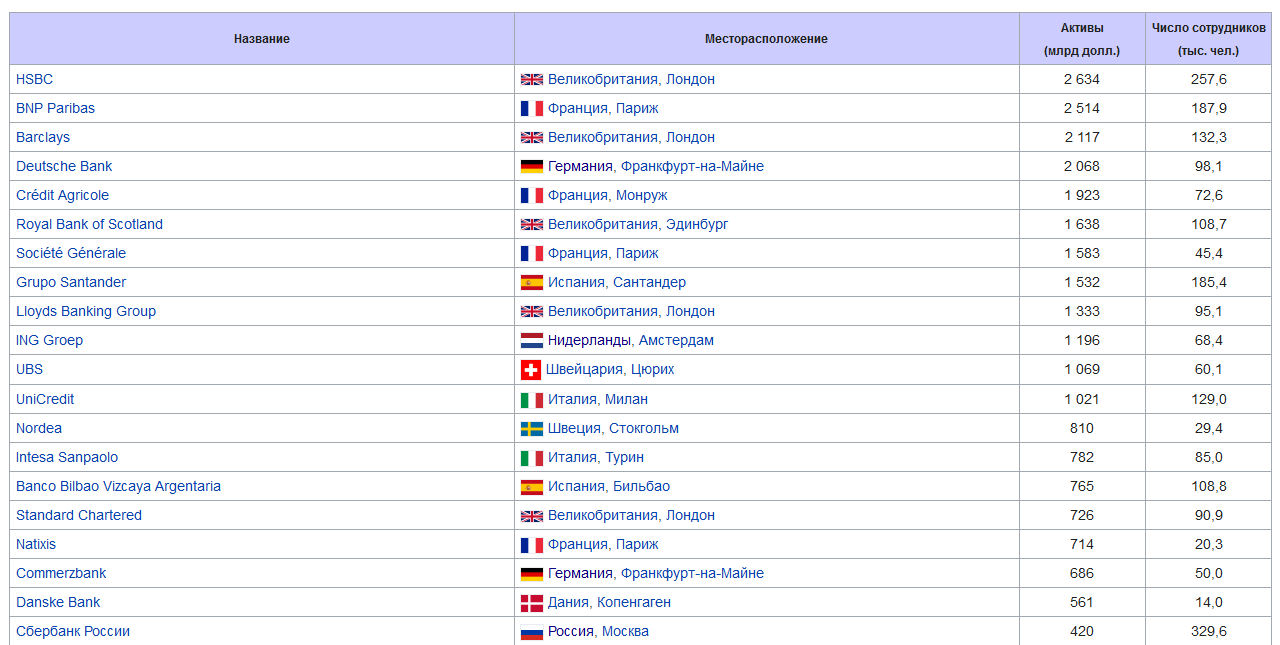Follow the Société Générale link
Screen dimensions: 1280x645
tap(71, 253)
